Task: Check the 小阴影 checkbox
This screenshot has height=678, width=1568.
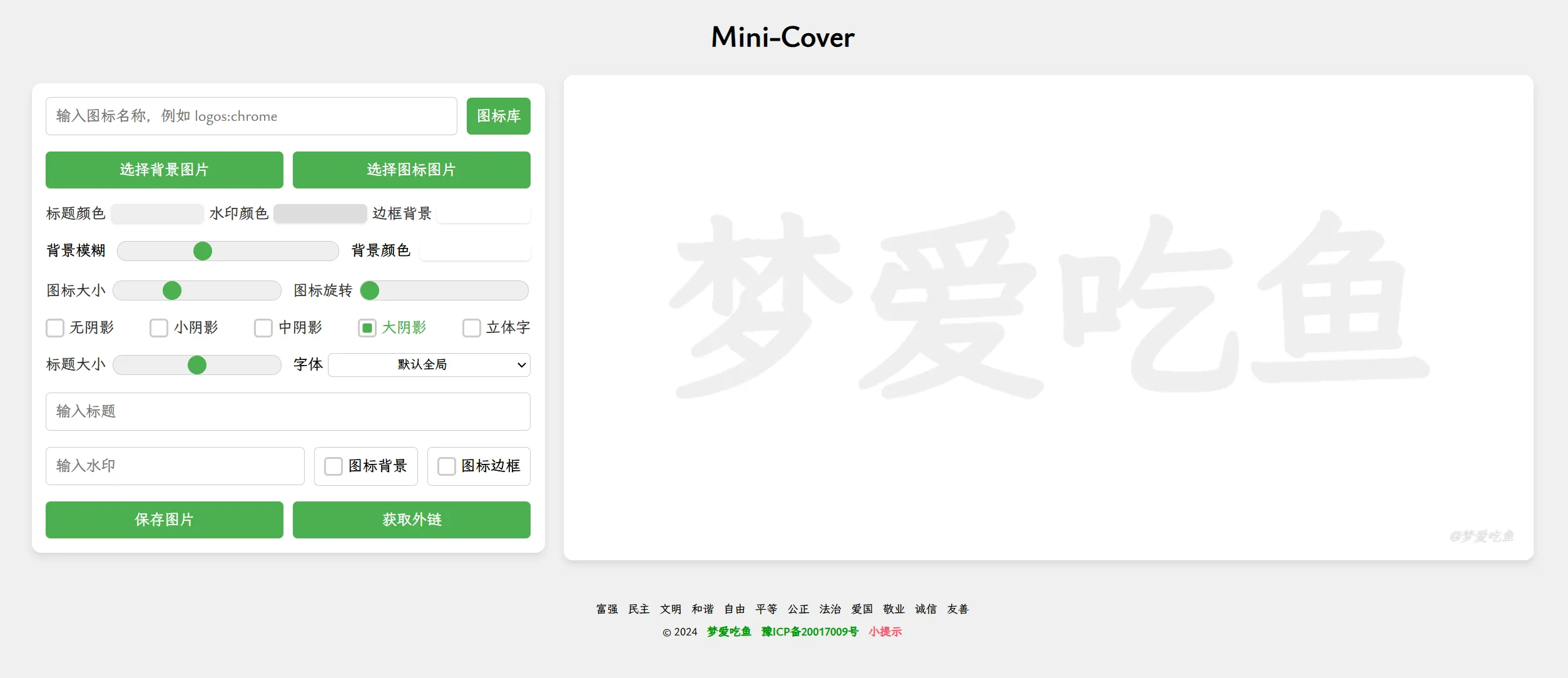Action: click(158, 328)
